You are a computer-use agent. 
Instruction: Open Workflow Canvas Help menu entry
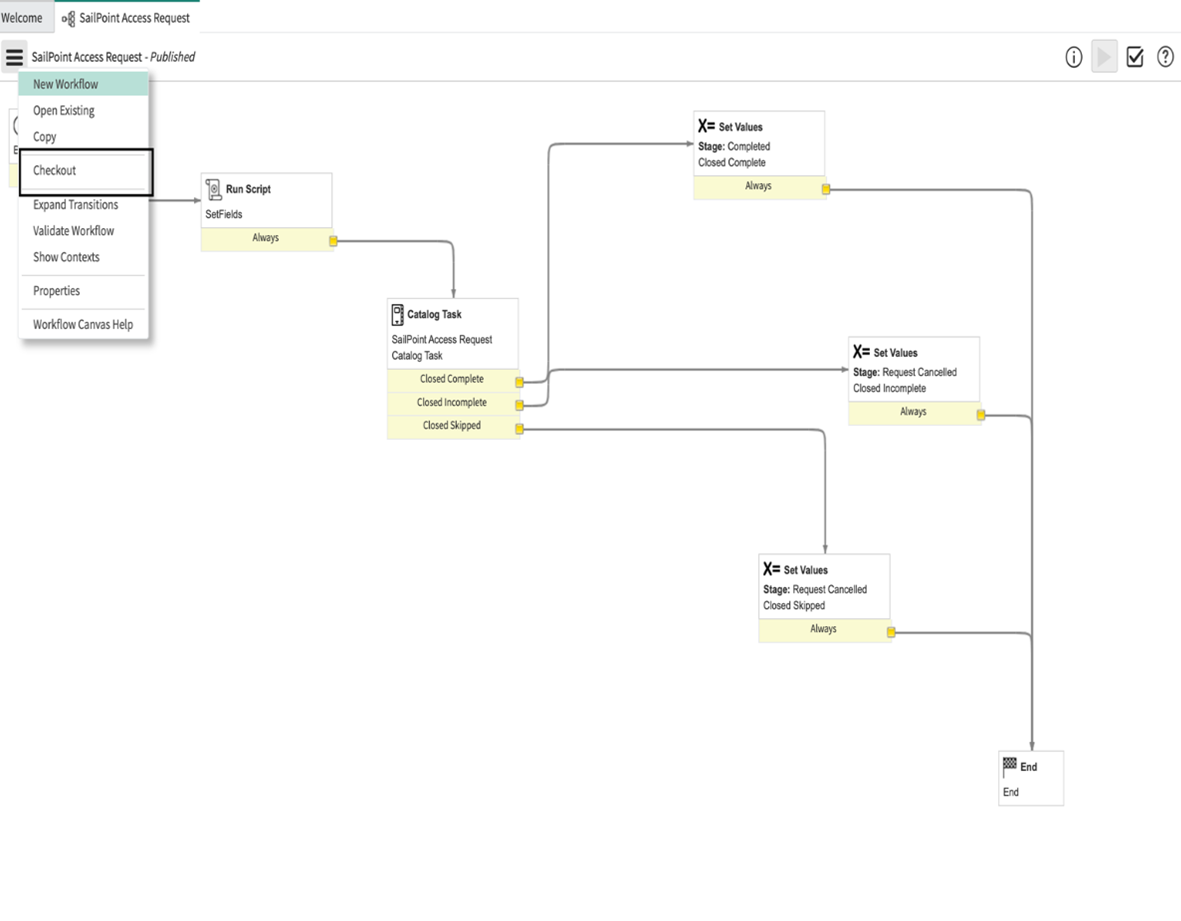(x=84, y=324)
